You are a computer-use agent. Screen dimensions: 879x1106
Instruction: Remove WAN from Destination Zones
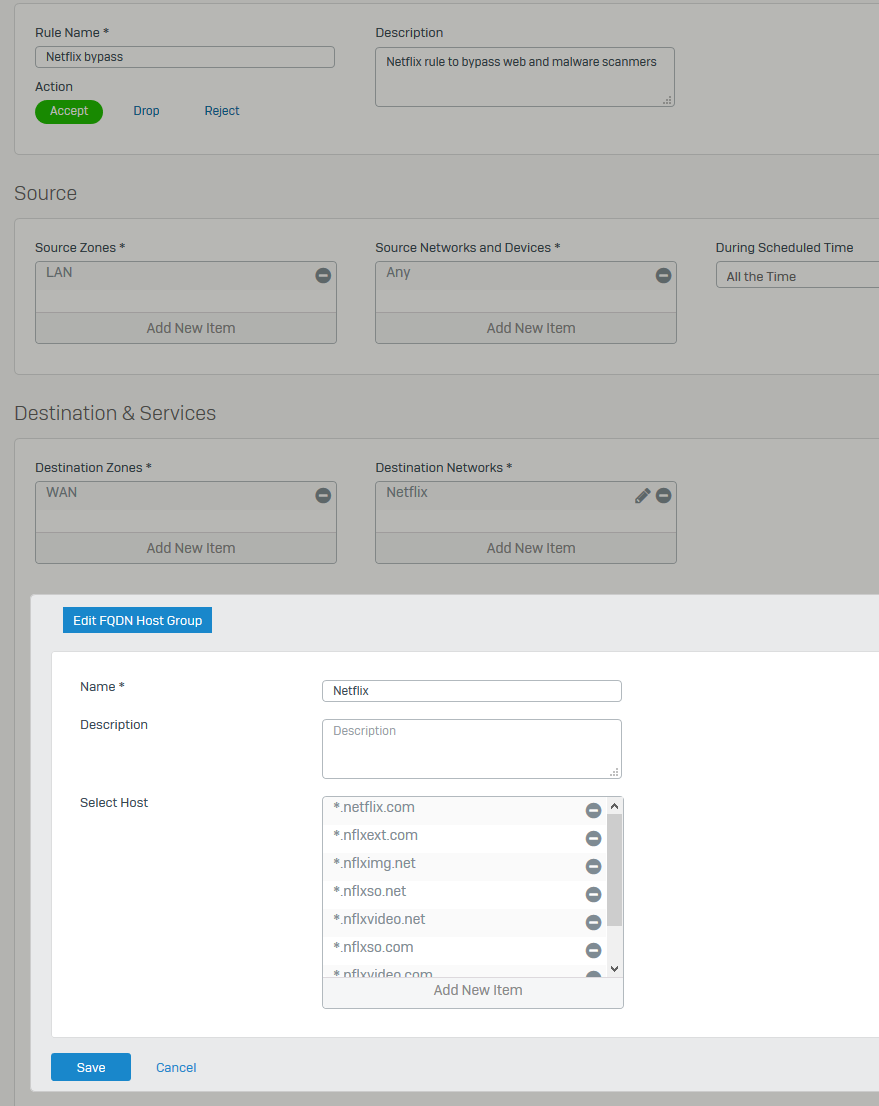tap(323, 495)
